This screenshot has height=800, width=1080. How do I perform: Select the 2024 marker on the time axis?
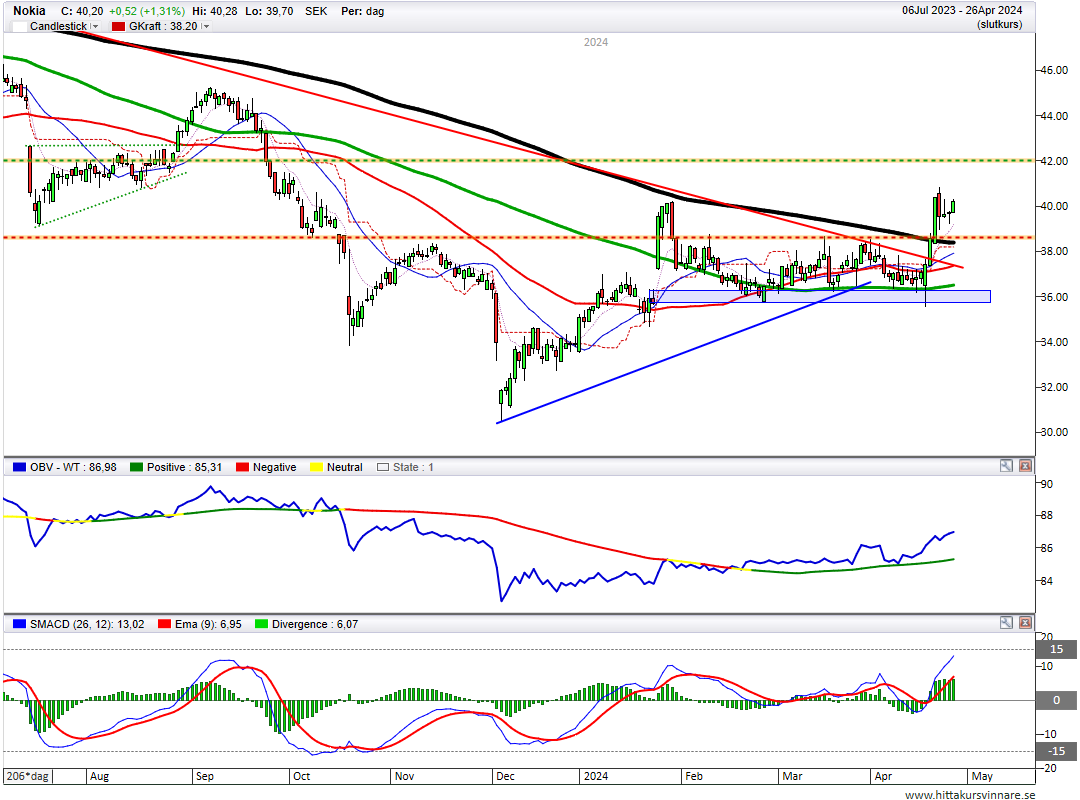click(596, 776)
